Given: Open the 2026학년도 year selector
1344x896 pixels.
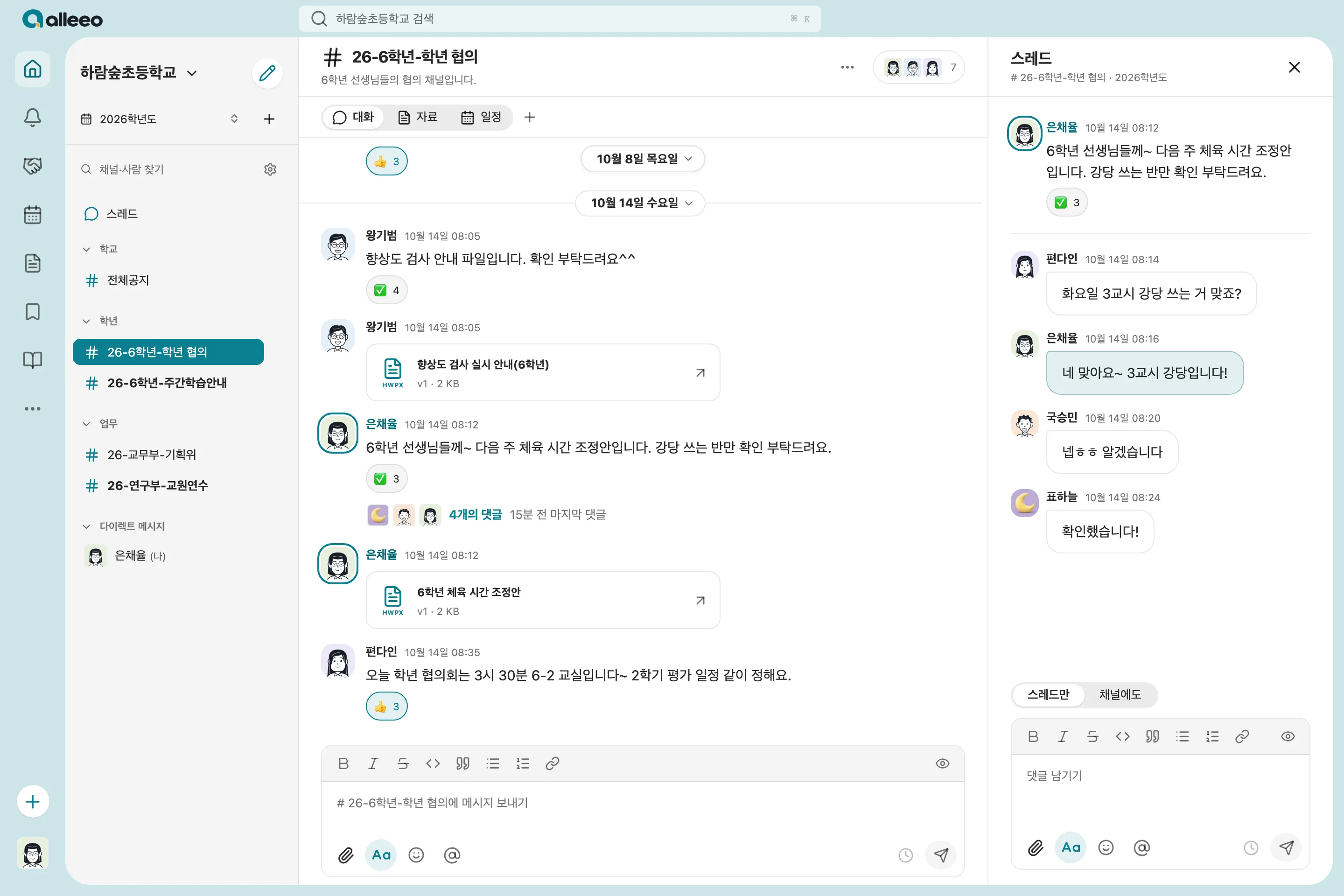Looking at the screenshot, I should [160, 119].
